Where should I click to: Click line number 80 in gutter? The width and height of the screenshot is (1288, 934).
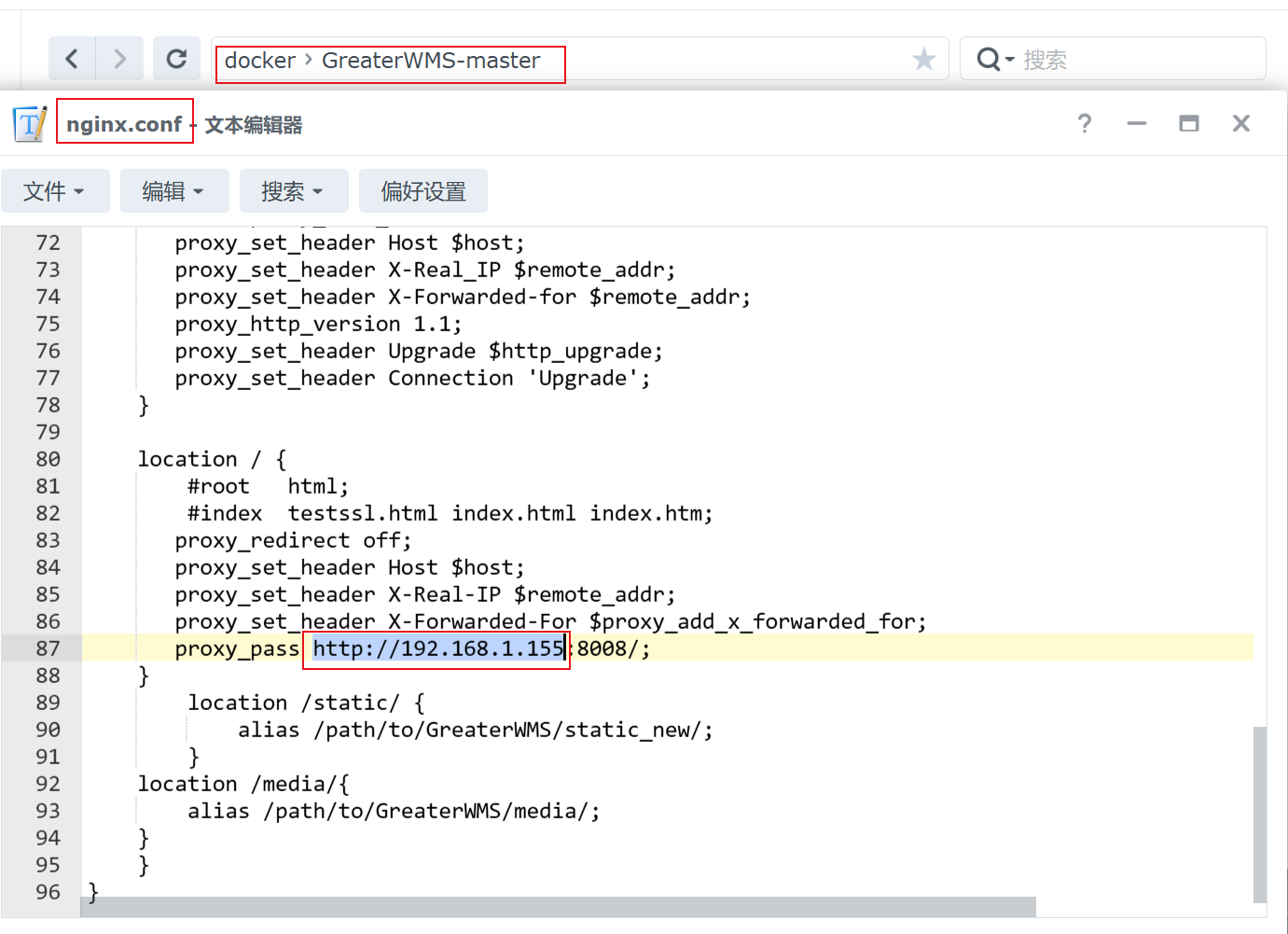click(x=48, y=459)
